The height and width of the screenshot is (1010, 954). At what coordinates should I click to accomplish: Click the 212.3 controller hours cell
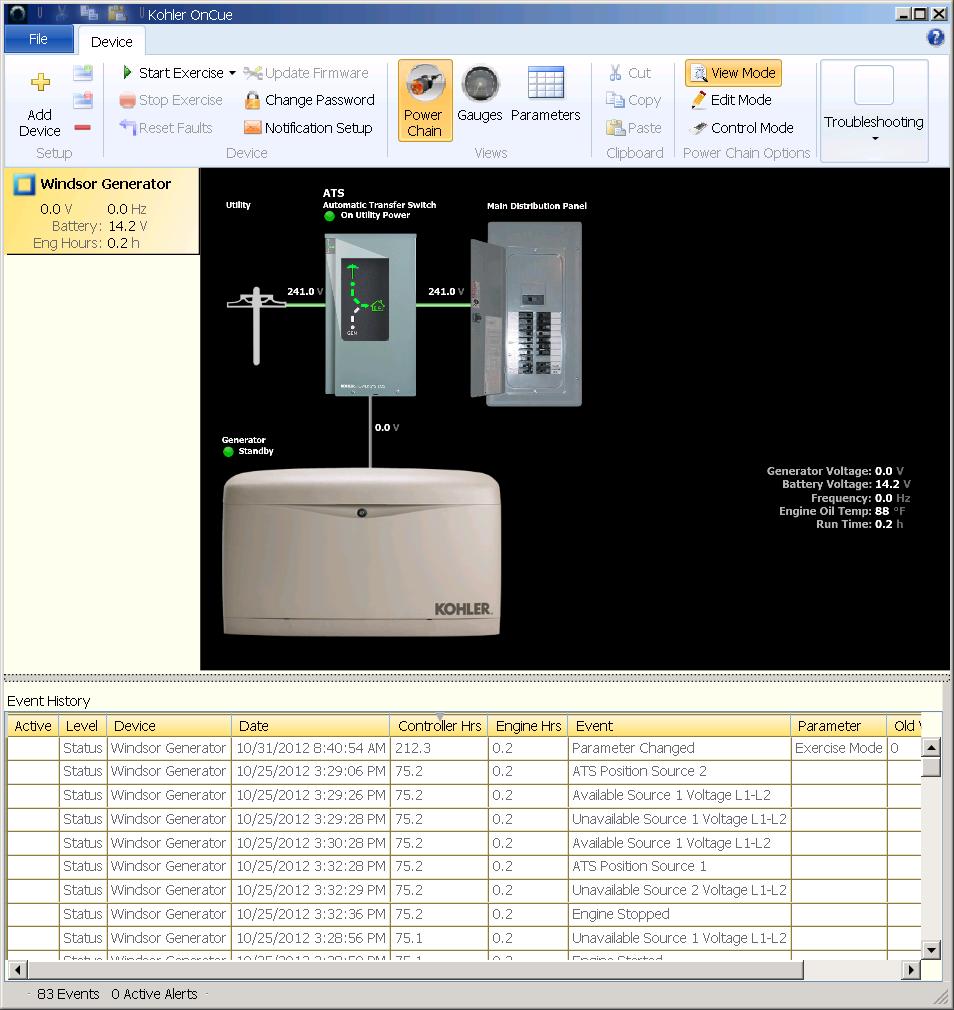point(439,748)
